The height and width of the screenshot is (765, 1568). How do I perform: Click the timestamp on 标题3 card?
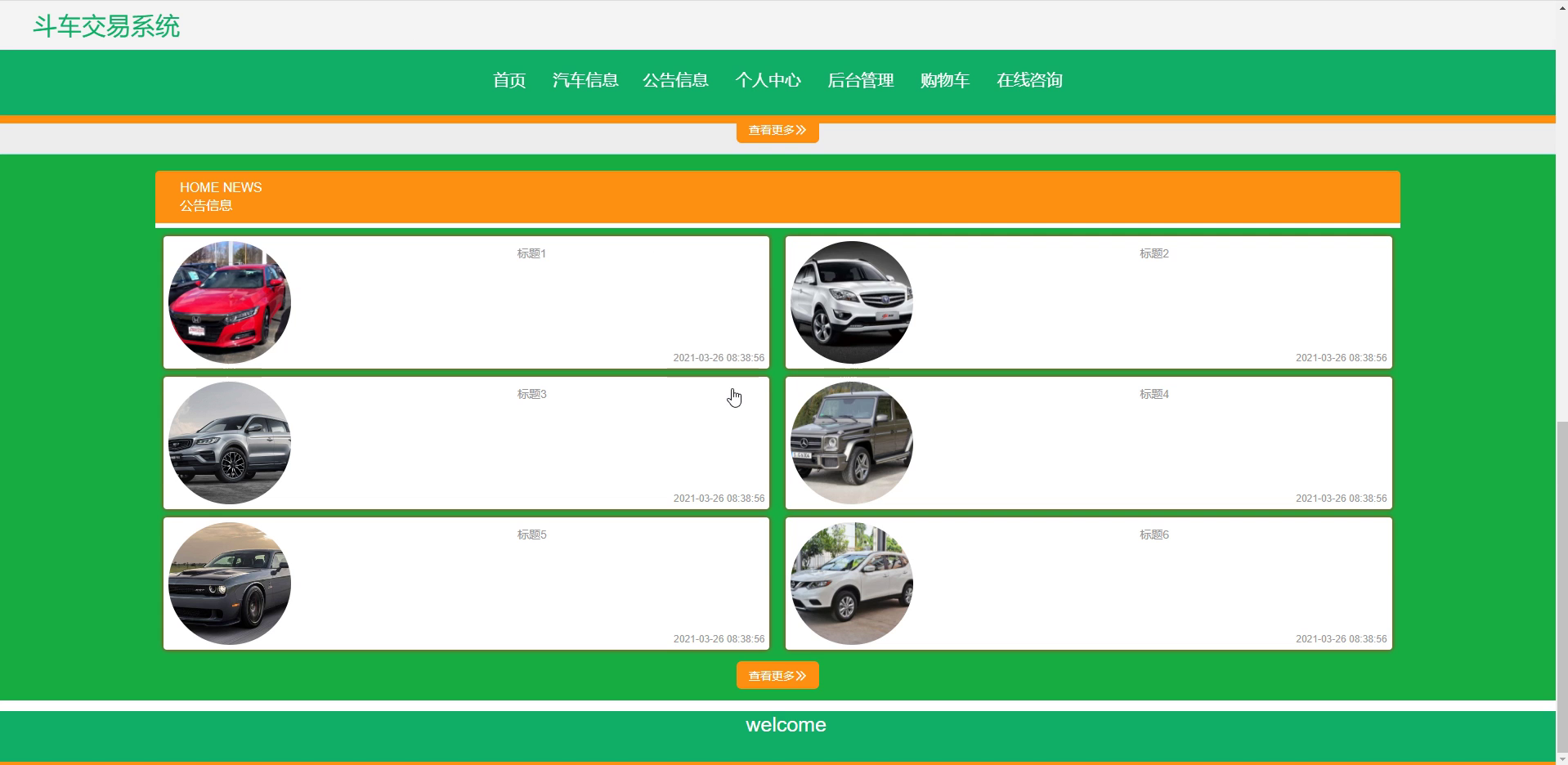[x=719, y=499]
